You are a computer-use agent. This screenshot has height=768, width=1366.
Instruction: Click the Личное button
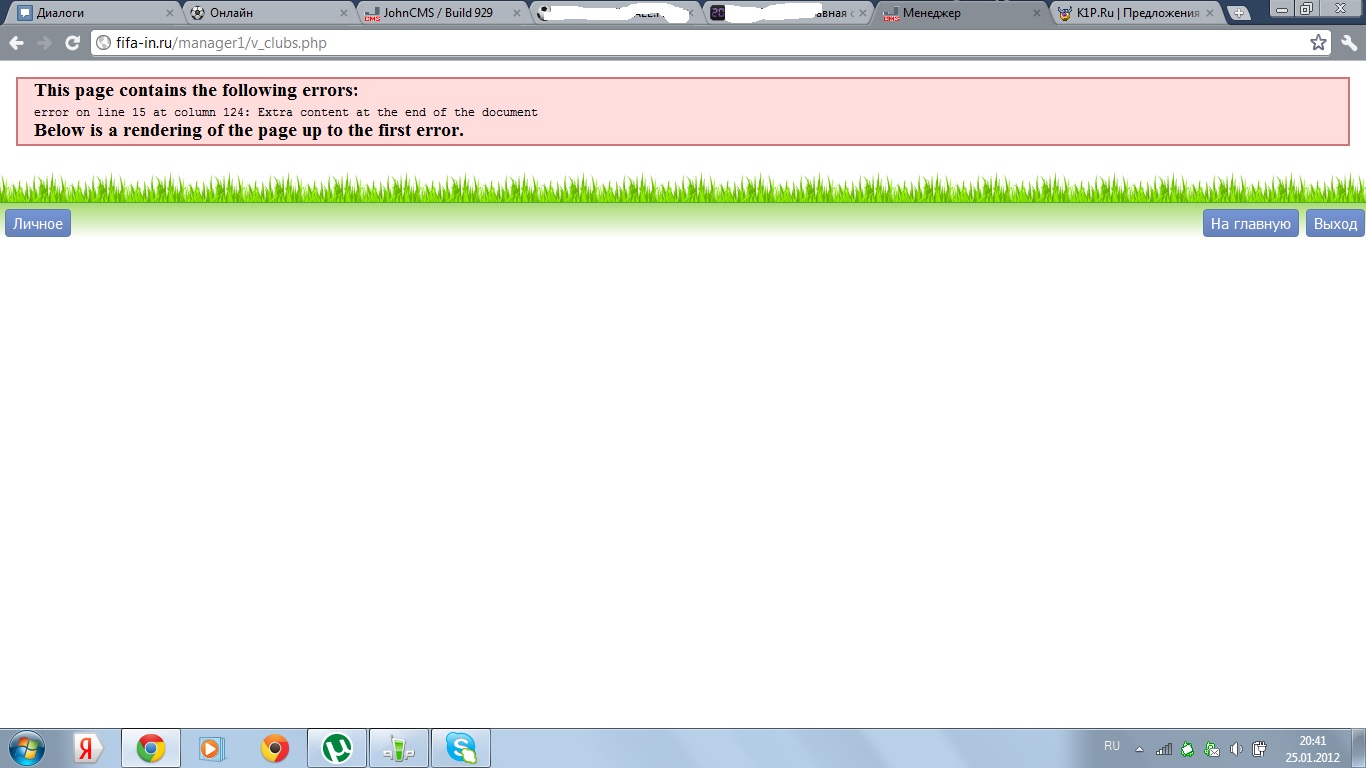click(38, 224)
